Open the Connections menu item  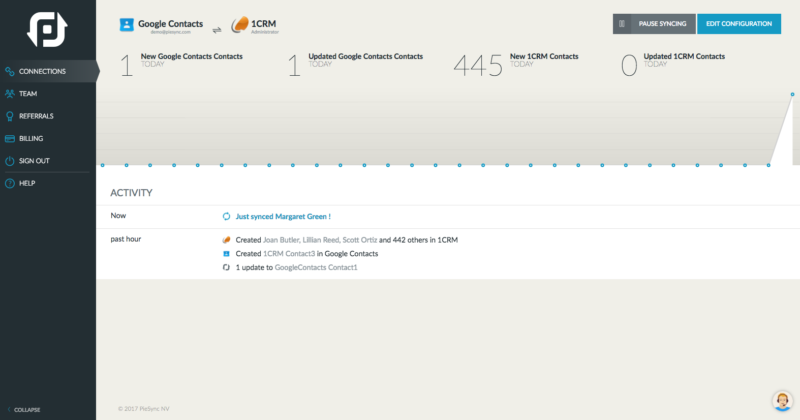point(42,71)
